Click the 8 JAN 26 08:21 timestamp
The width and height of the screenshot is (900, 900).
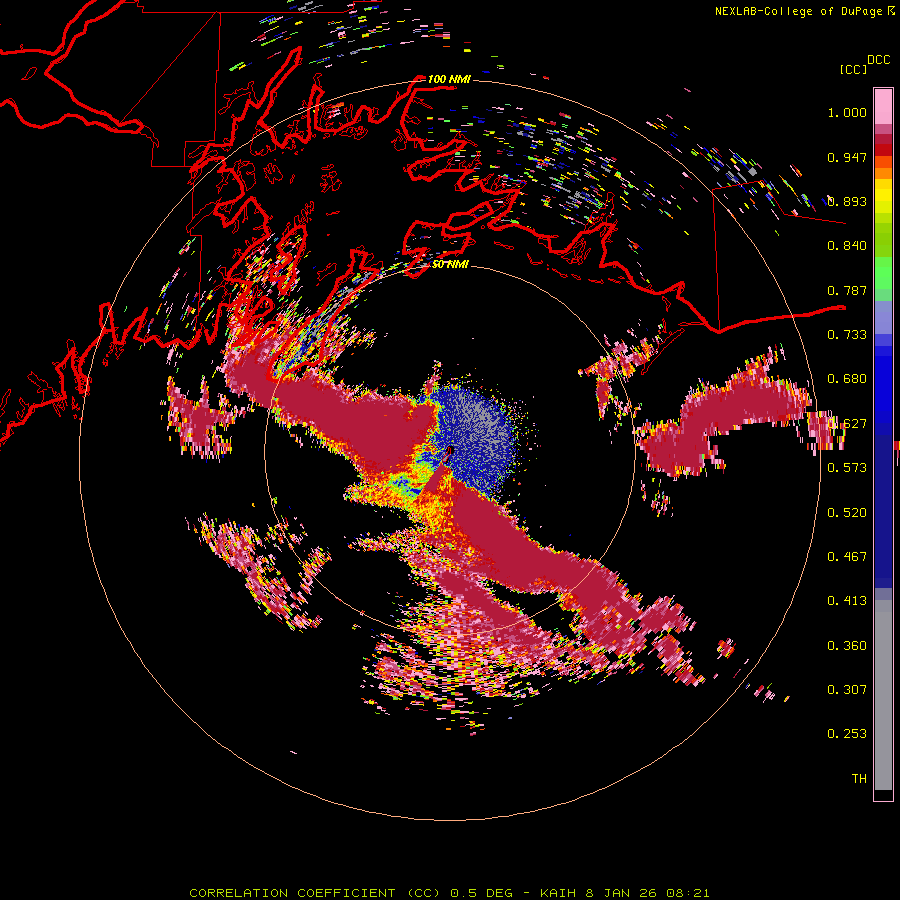(647, 893)
